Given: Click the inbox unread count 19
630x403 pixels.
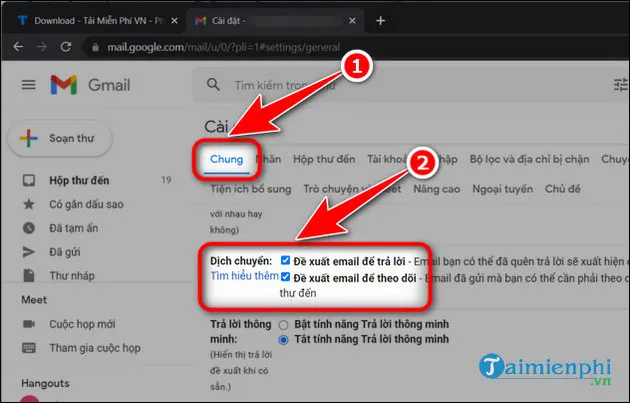Looking at the screenshot, I should (166, 180).
